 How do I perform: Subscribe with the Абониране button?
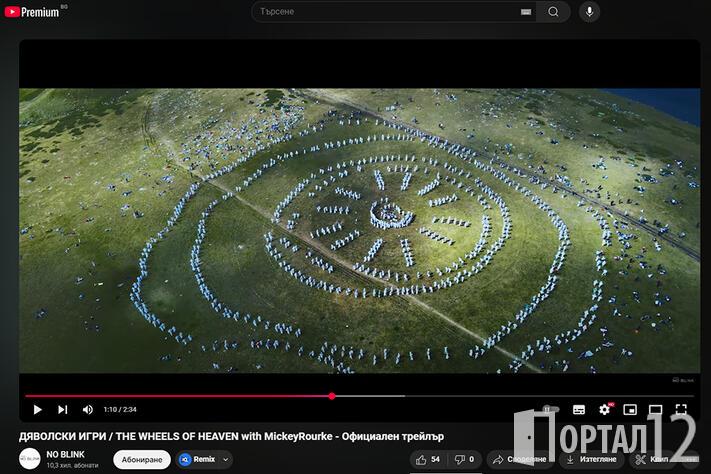[x=142, y=459]
